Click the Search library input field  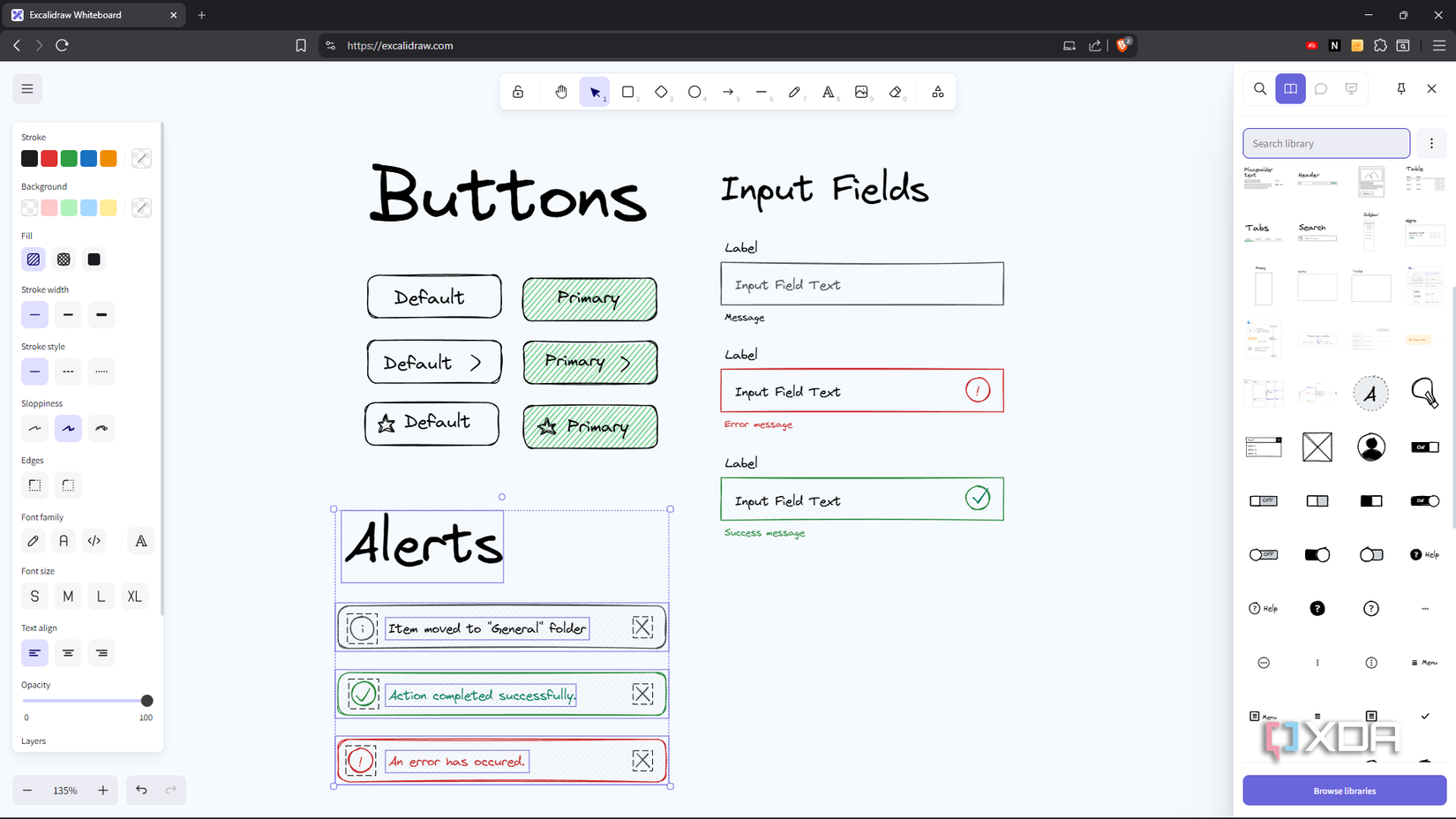1325,143
